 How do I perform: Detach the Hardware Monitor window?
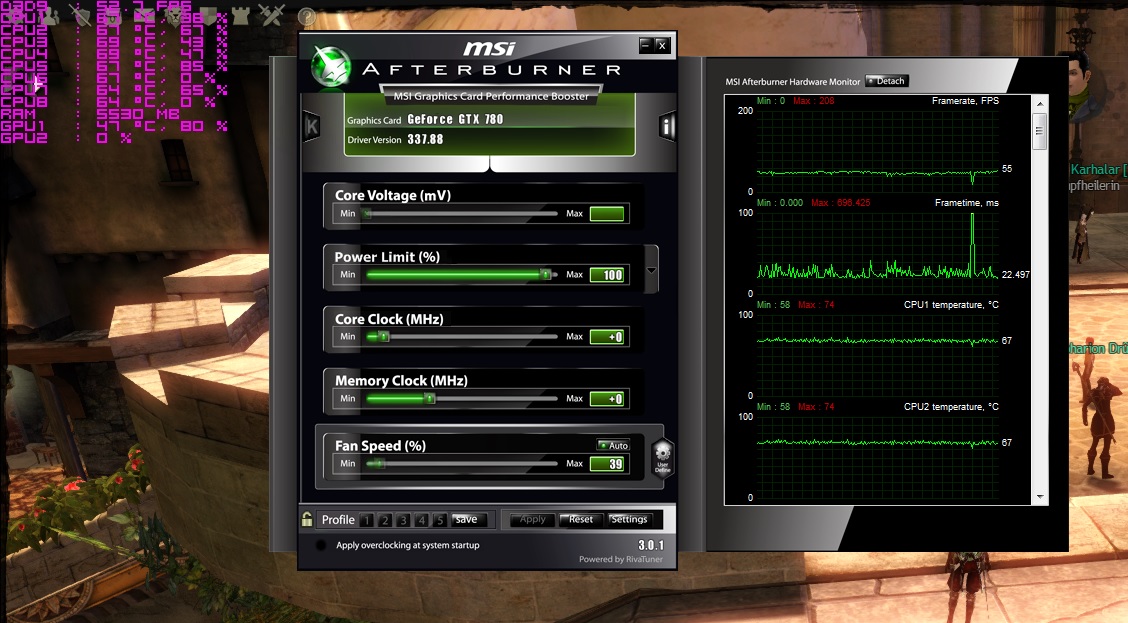coord(886,81)
